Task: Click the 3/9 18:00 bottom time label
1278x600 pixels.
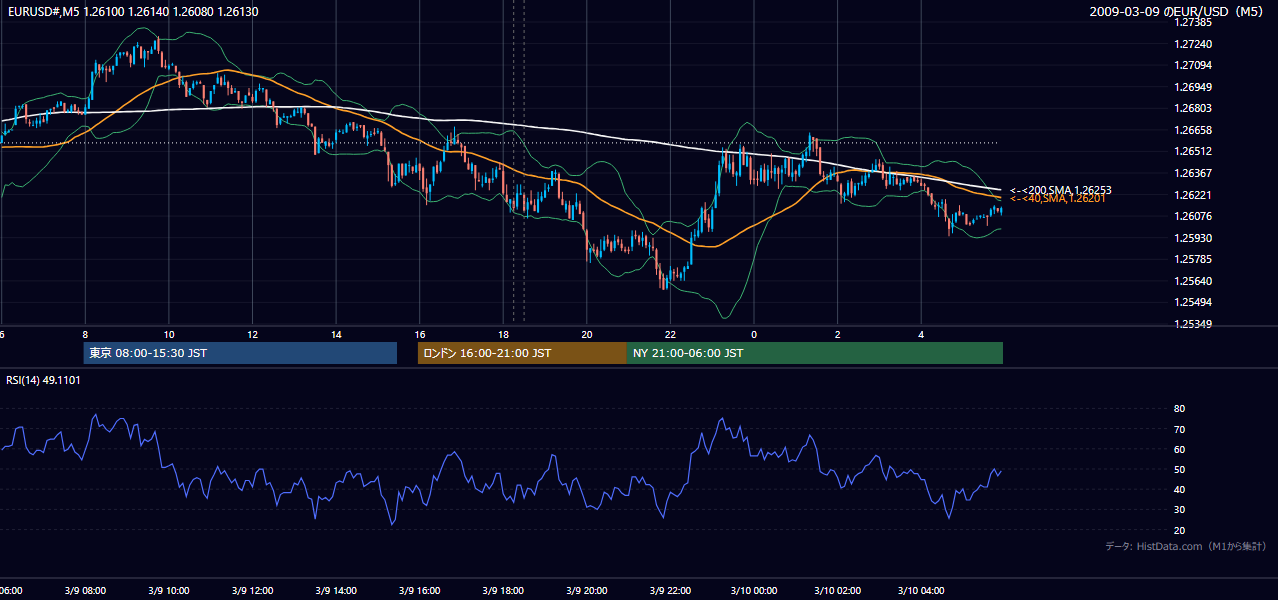Action: tap(503, 590)
